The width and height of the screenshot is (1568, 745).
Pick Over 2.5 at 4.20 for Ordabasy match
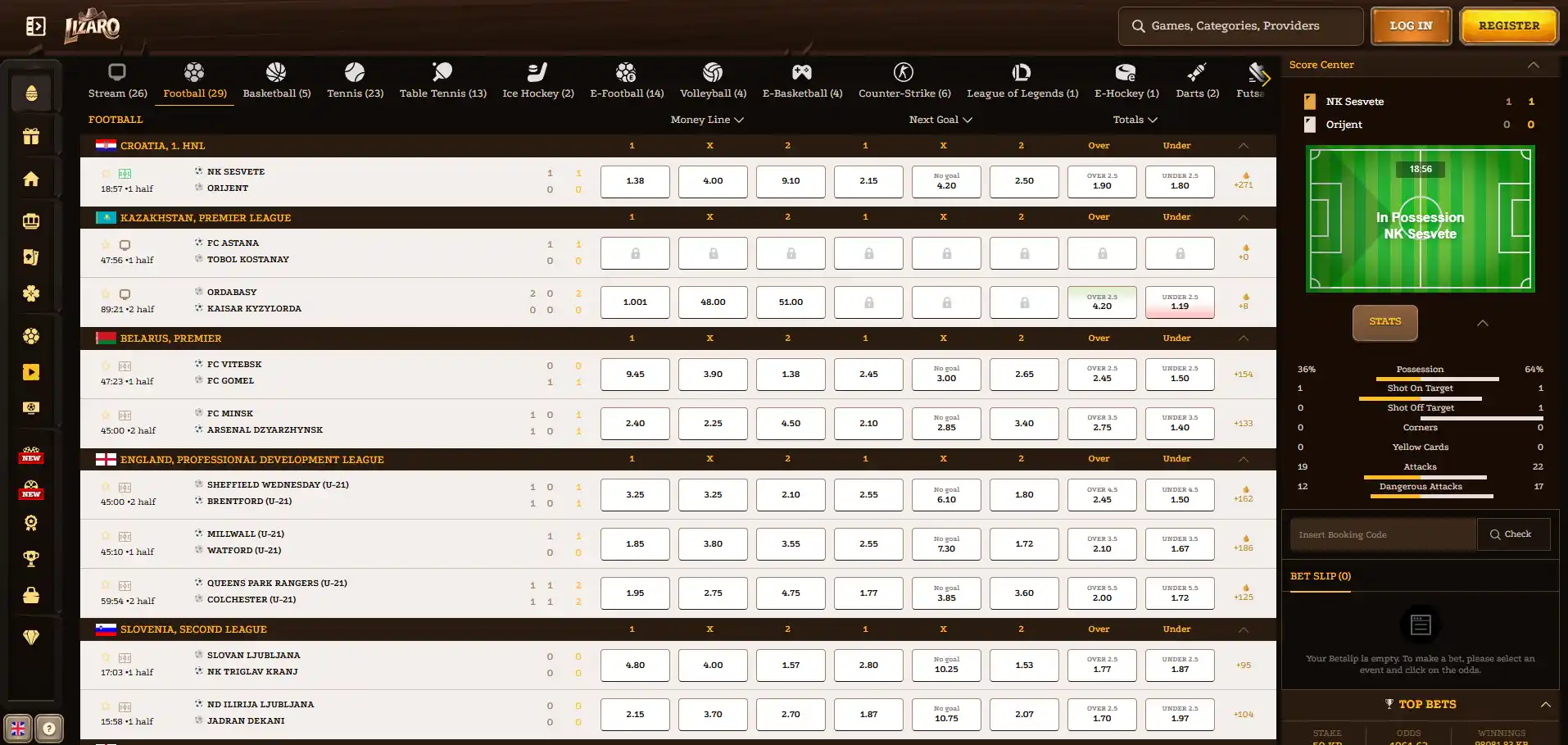pos(1102,302)
